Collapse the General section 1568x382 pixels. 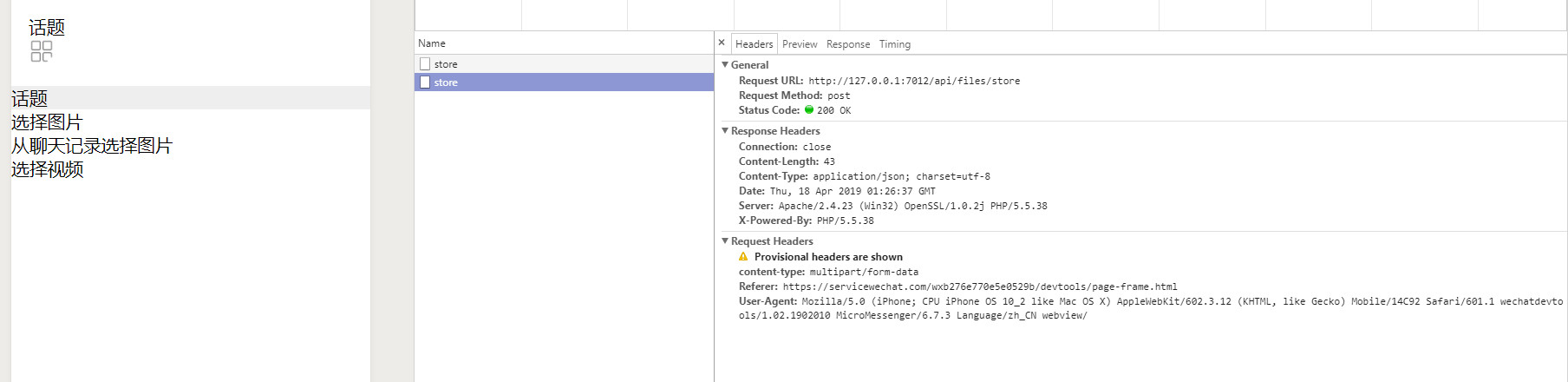[x=725, y=65]
